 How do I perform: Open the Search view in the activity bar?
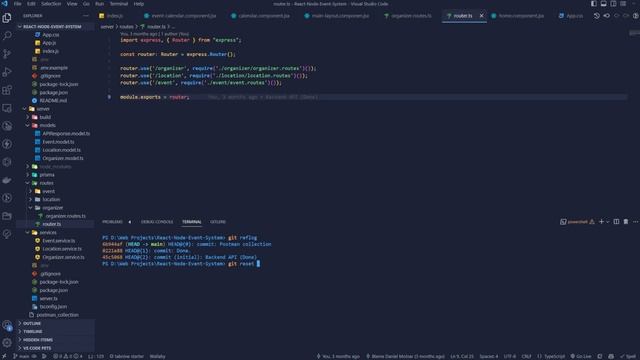tap(7, 36)
